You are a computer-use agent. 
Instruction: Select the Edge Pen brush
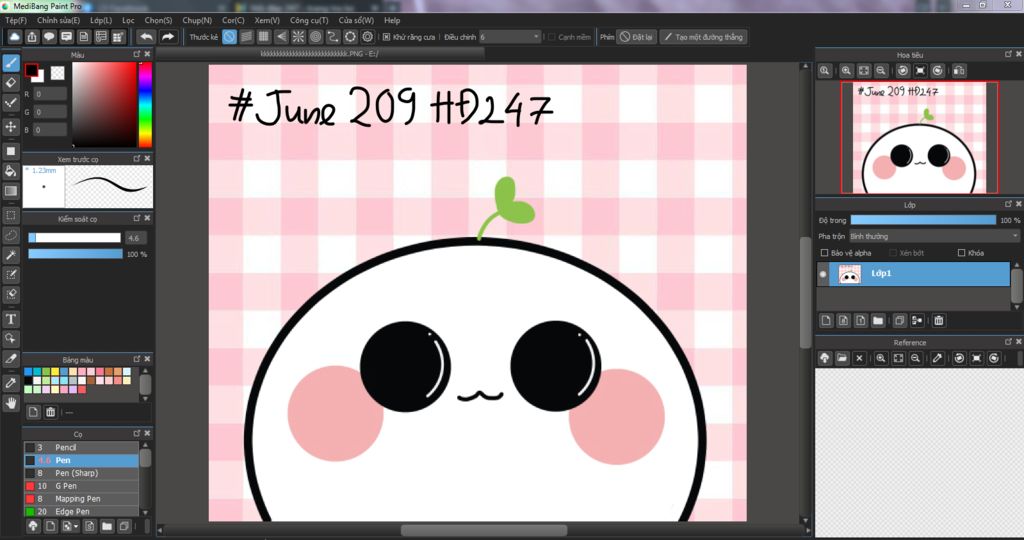point(81,511)
